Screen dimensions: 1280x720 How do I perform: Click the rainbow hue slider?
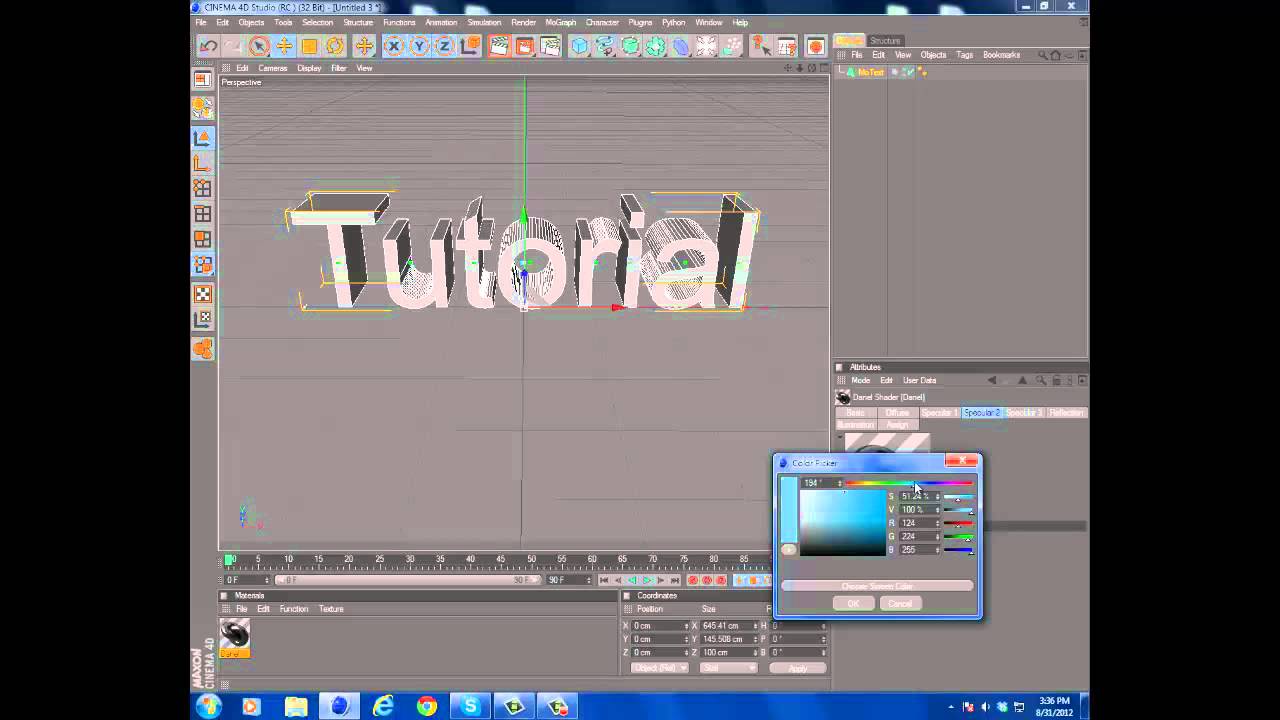point(909,483)
